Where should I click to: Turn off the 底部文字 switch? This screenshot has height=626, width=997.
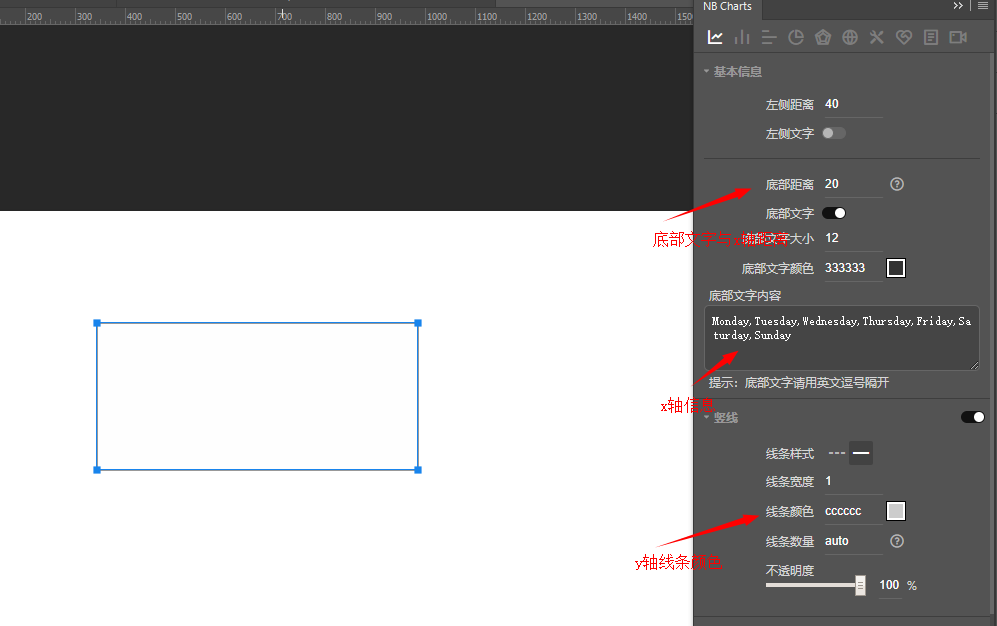coord(834,213)
